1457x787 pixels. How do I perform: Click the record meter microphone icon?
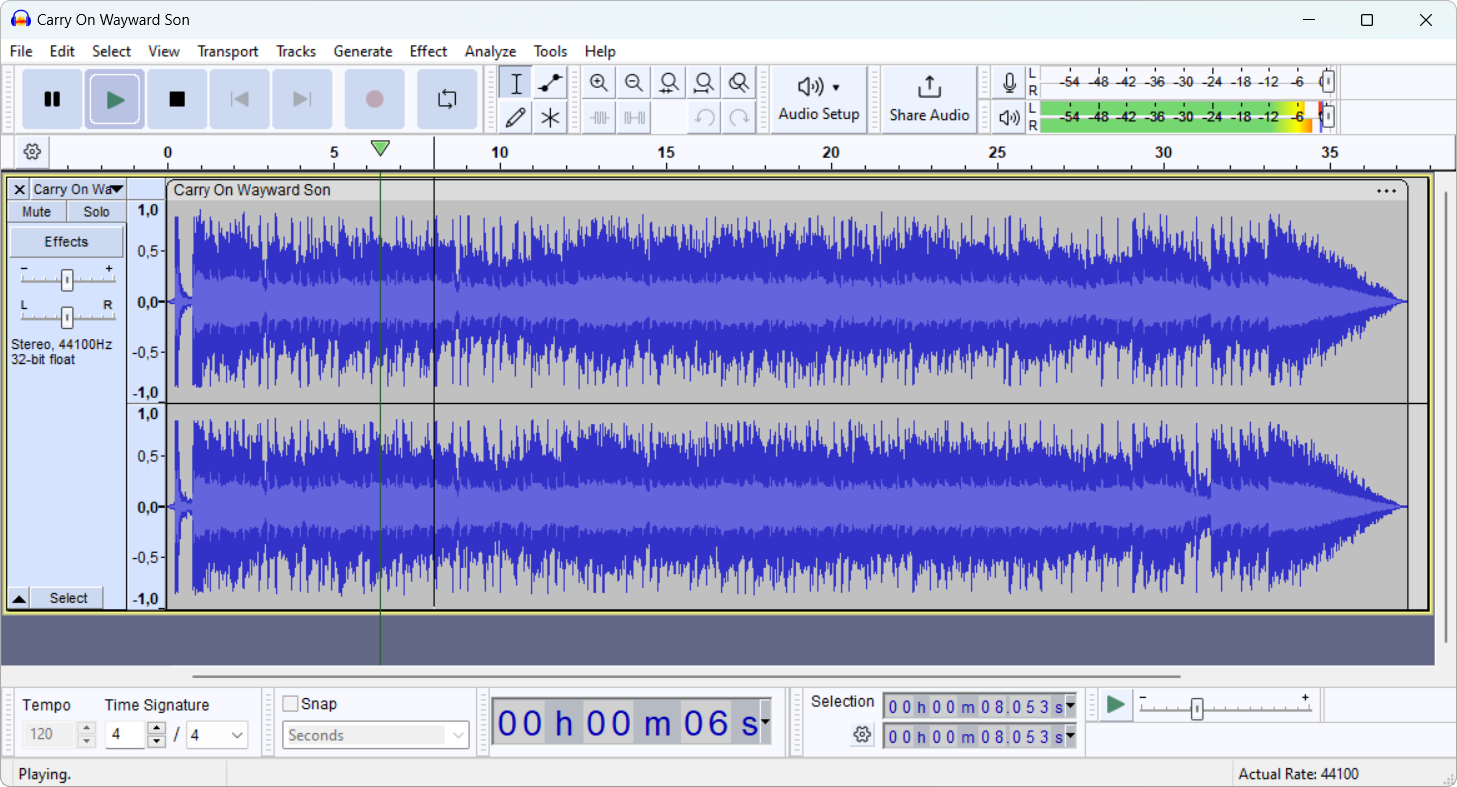(x=1009, y=83)
